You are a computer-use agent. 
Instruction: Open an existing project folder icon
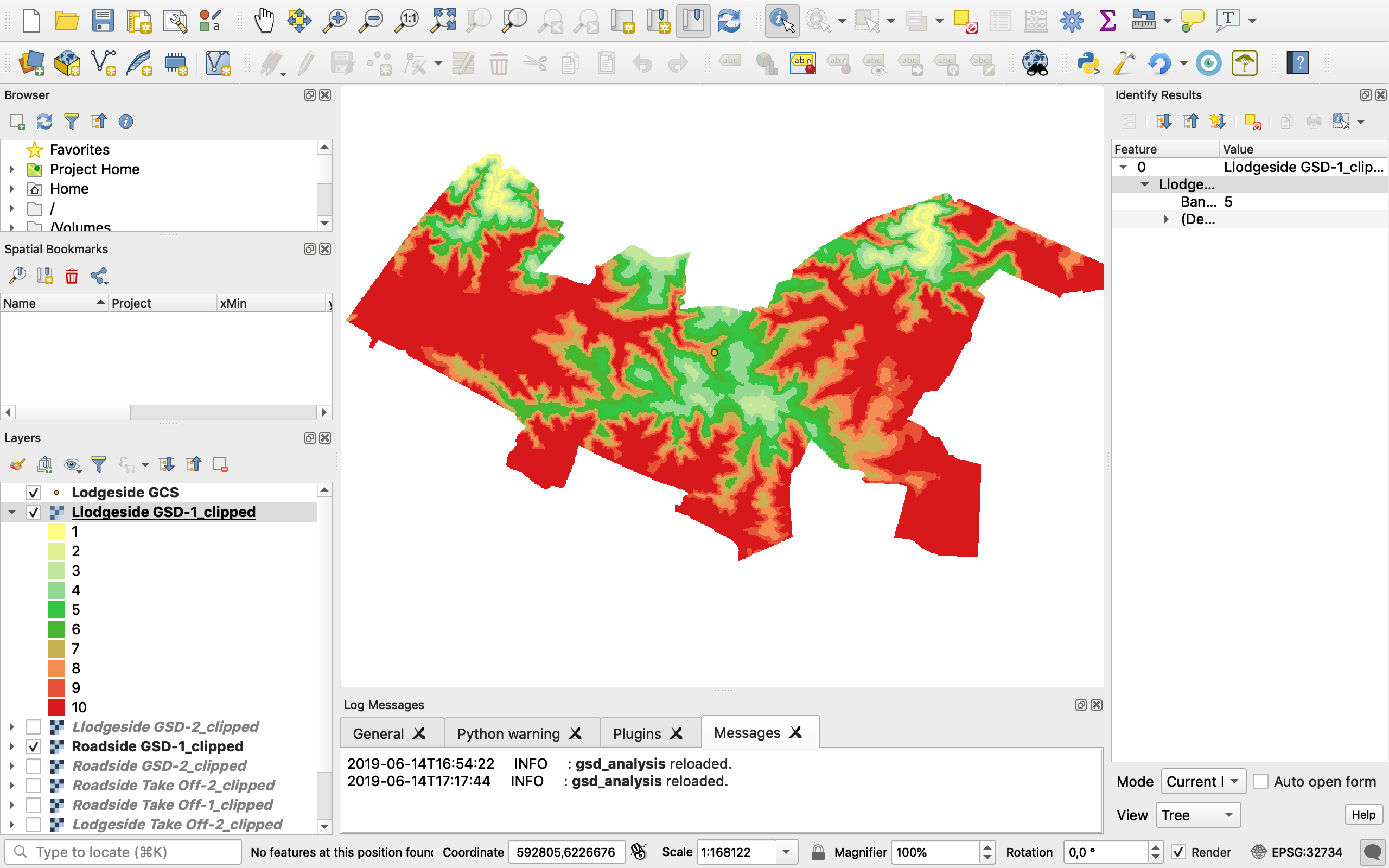pos(67,21)
